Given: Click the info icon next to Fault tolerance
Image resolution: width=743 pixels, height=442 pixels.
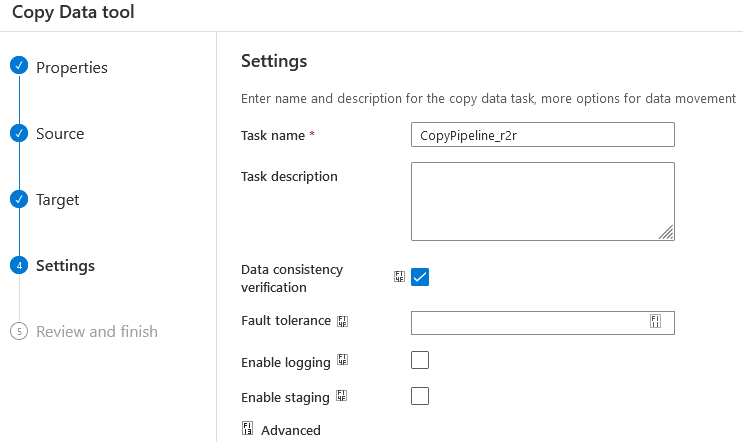Looking at the screenshot, I should coord(343,321).
